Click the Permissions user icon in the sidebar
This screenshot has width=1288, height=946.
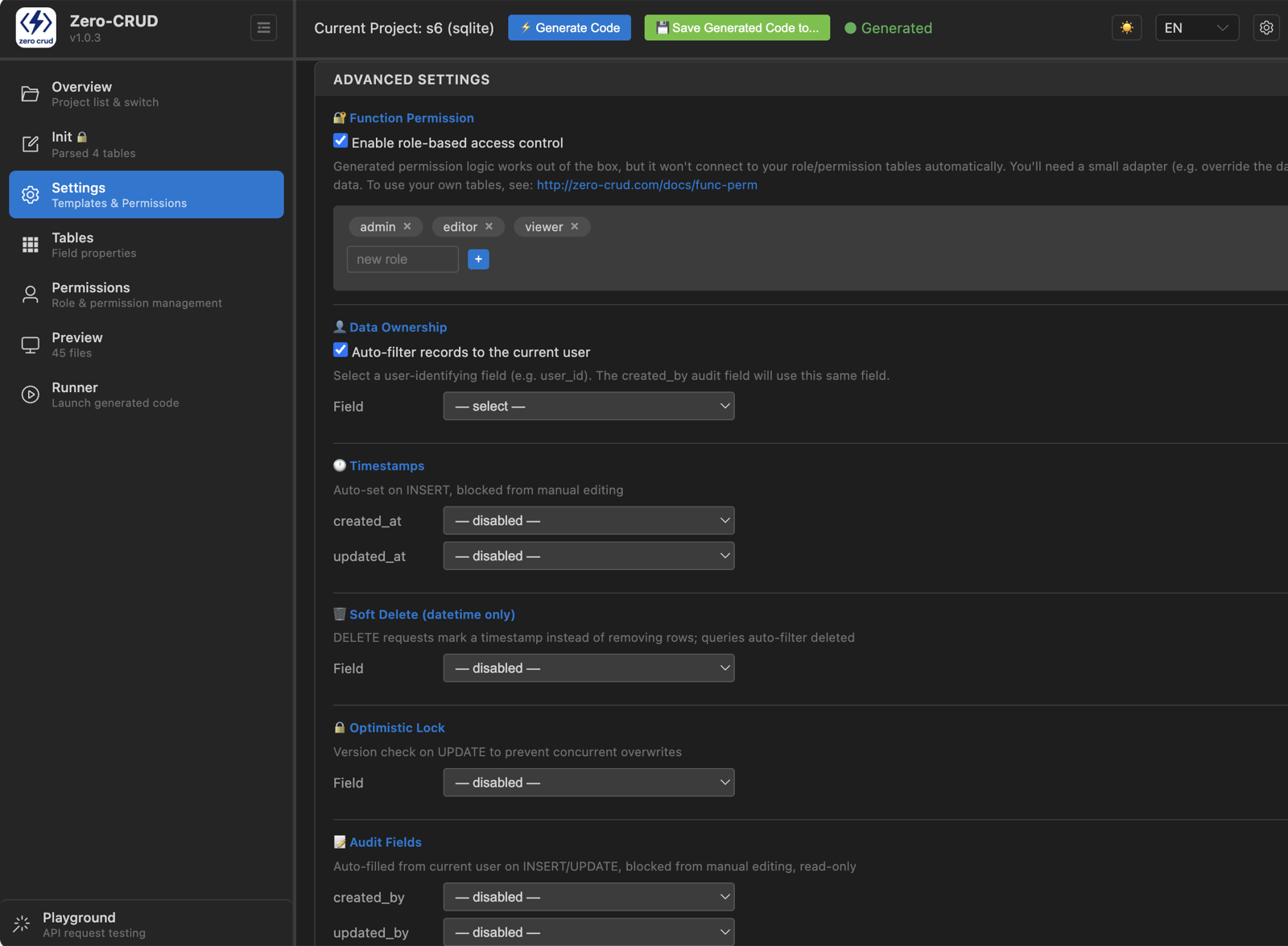[30, 295]
